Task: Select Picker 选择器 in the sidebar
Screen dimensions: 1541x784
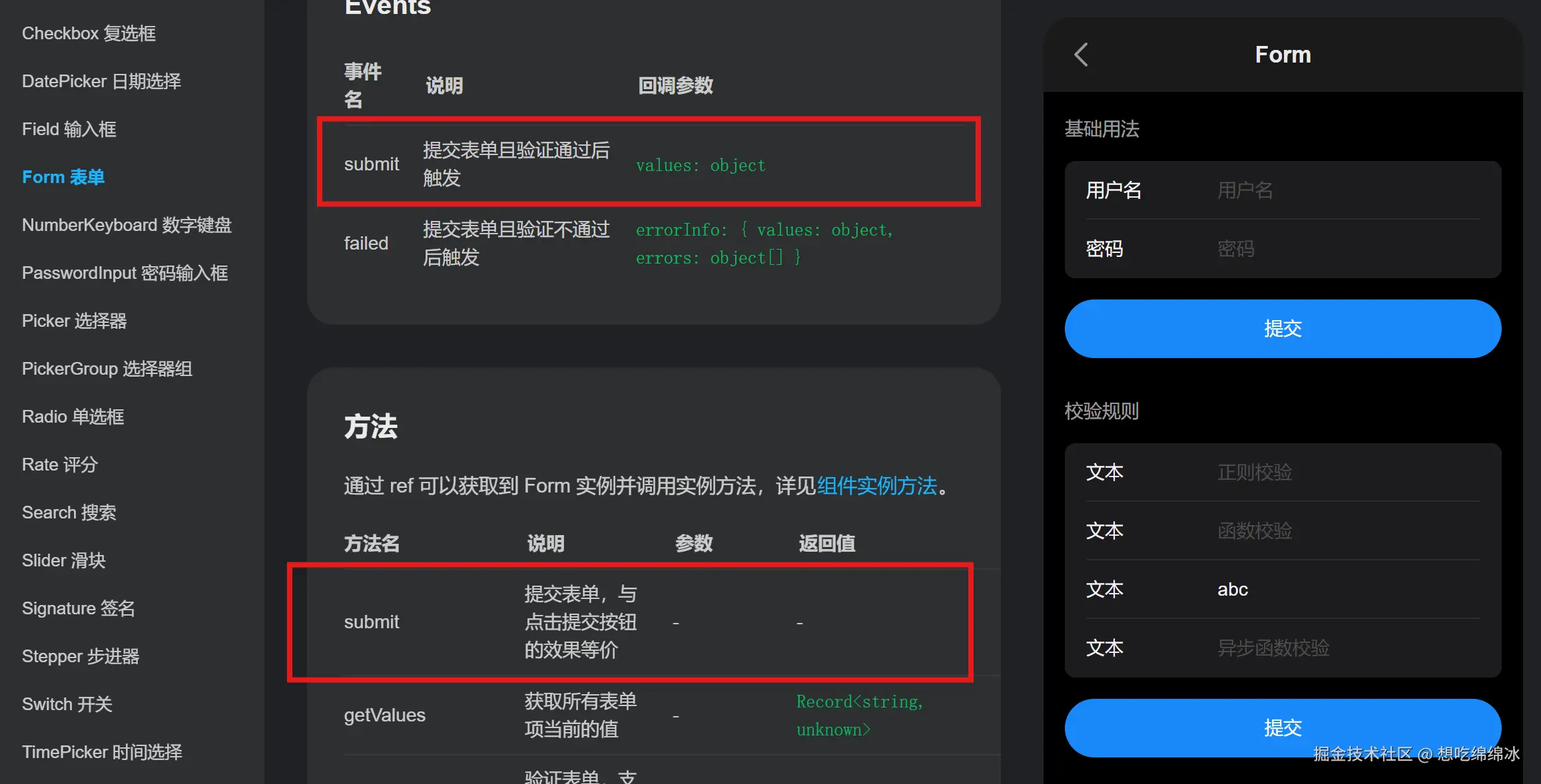Action: [x=73, y=320]
